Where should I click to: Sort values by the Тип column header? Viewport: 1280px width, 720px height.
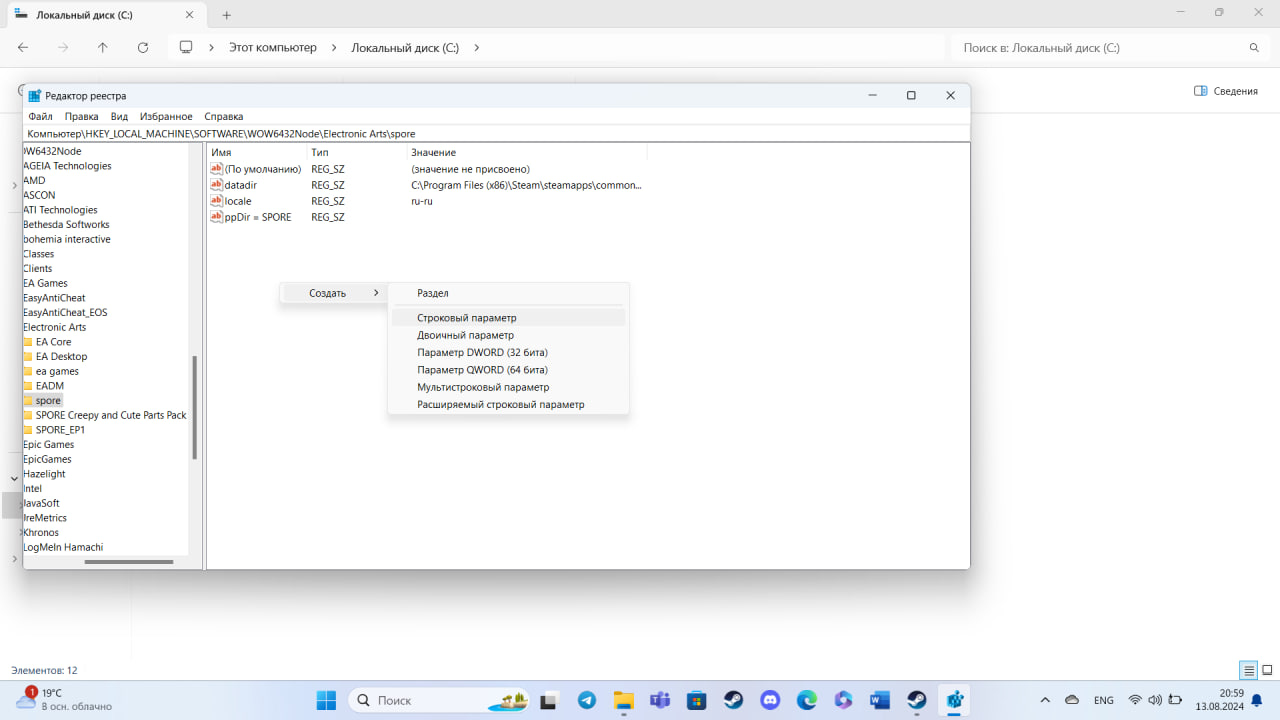pyautogui.click(x=356, y=152)
